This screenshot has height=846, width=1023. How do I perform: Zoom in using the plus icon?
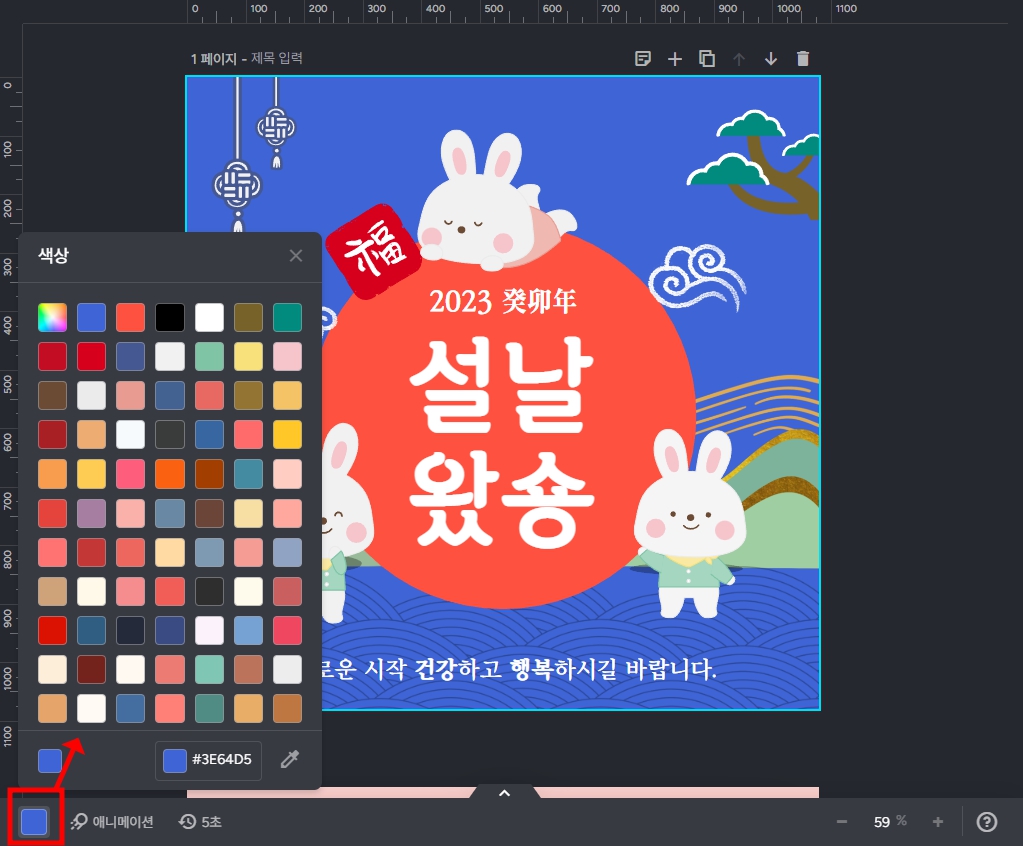(x=937, y=822)
